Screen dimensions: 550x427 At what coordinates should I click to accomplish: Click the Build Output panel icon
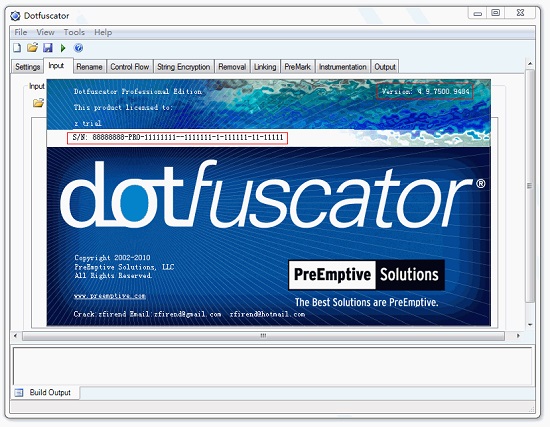[19, 393]
